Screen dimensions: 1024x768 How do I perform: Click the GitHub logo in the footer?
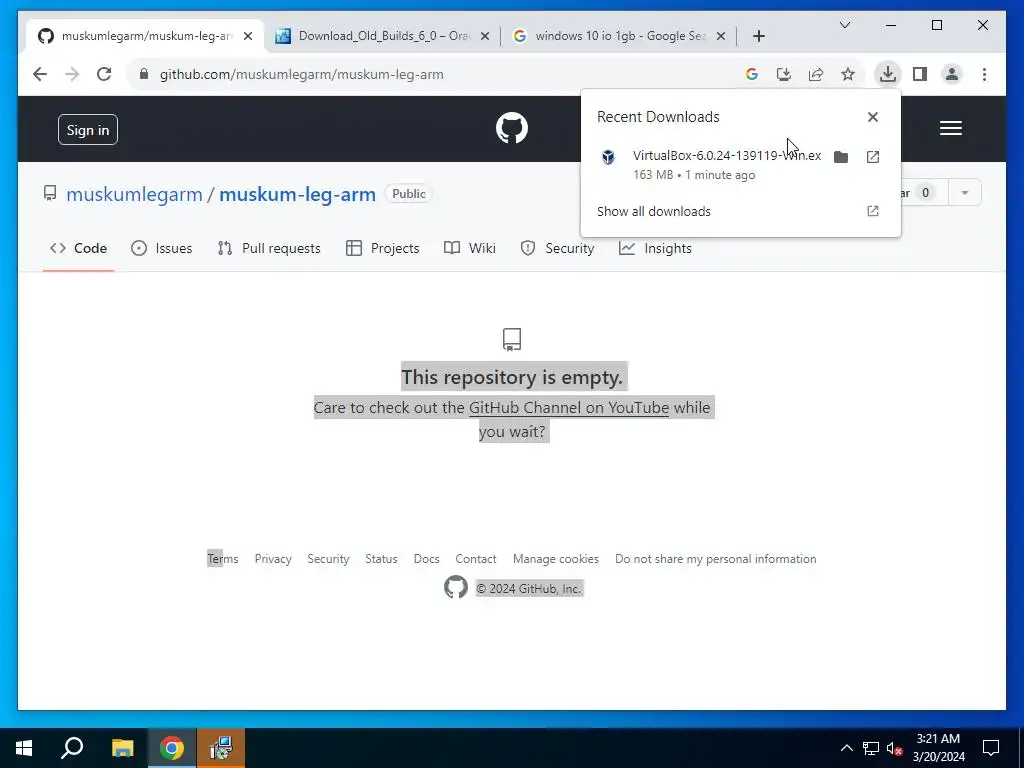pyautogui.click(x=456, y=587)
